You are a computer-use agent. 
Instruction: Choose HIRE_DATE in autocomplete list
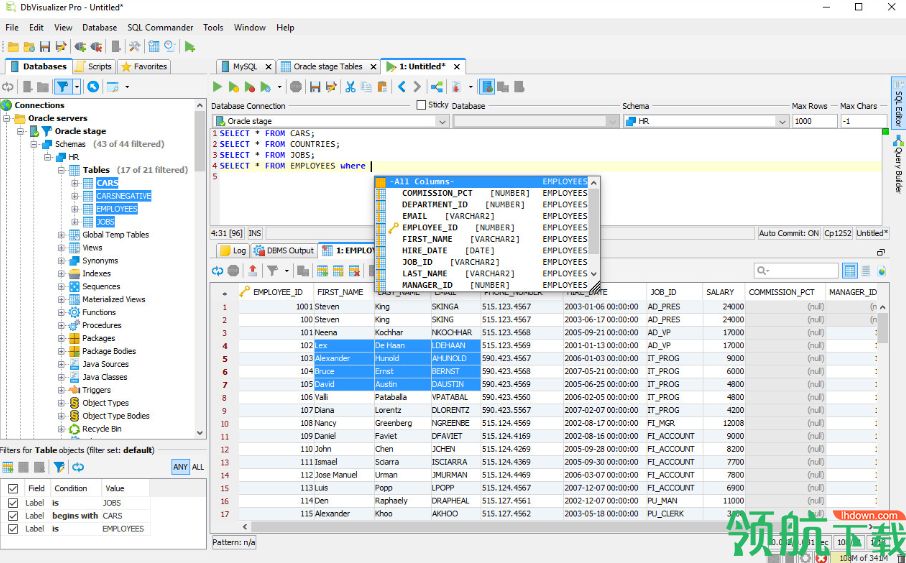pos(482,250)
